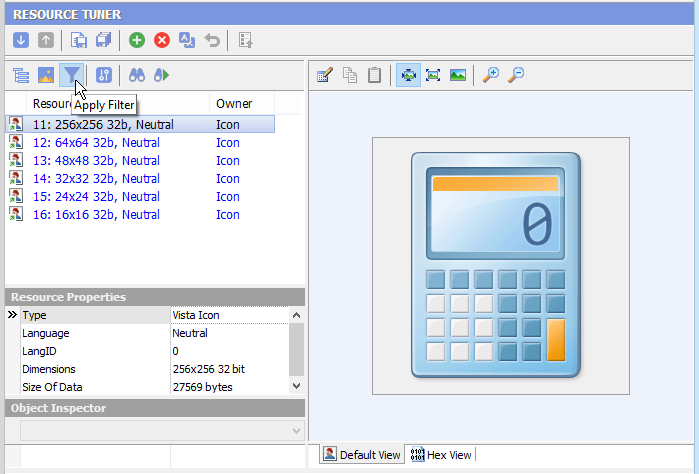Click the red delete resource icon
Viewport: 699px width, 474px height.
coord(161,40)
